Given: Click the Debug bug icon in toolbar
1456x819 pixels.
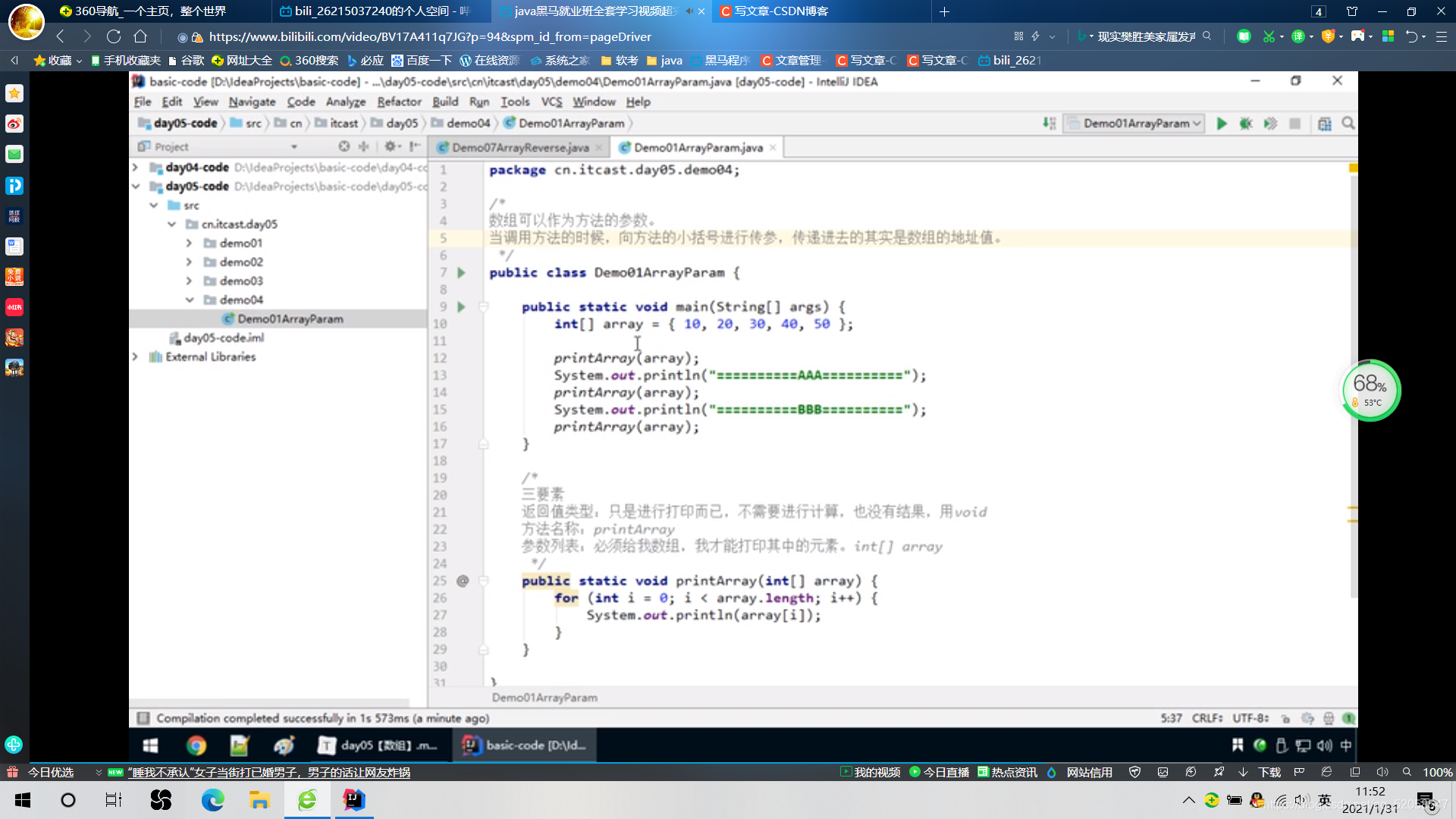Looking at the screenshot, I should click(x=1245, y=124).
